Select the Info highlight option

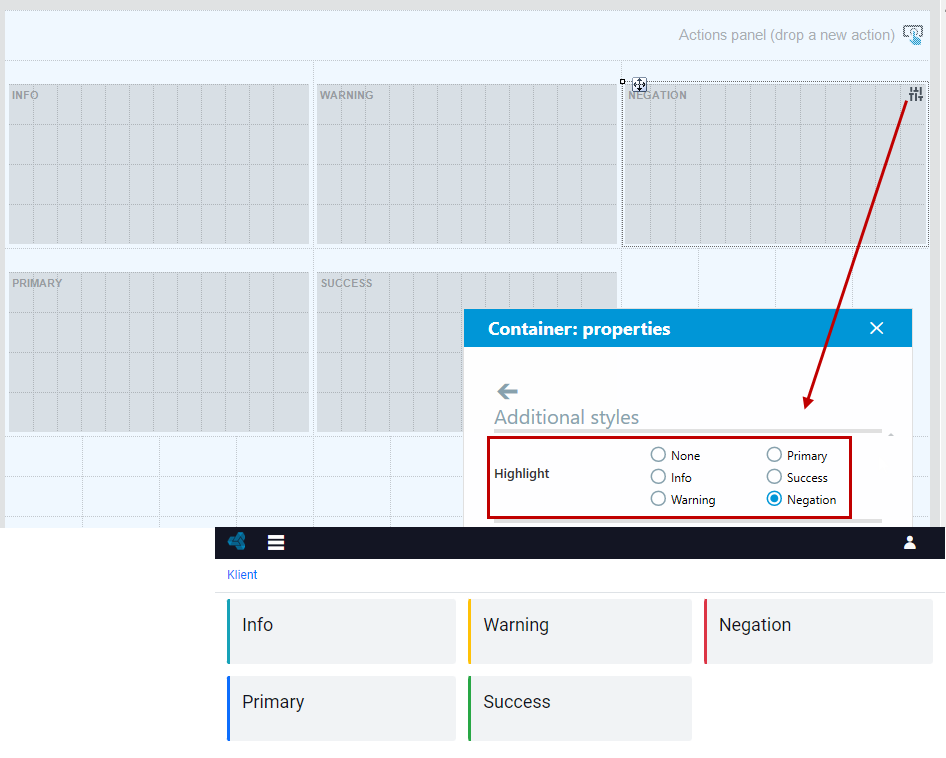coord(658,477)
